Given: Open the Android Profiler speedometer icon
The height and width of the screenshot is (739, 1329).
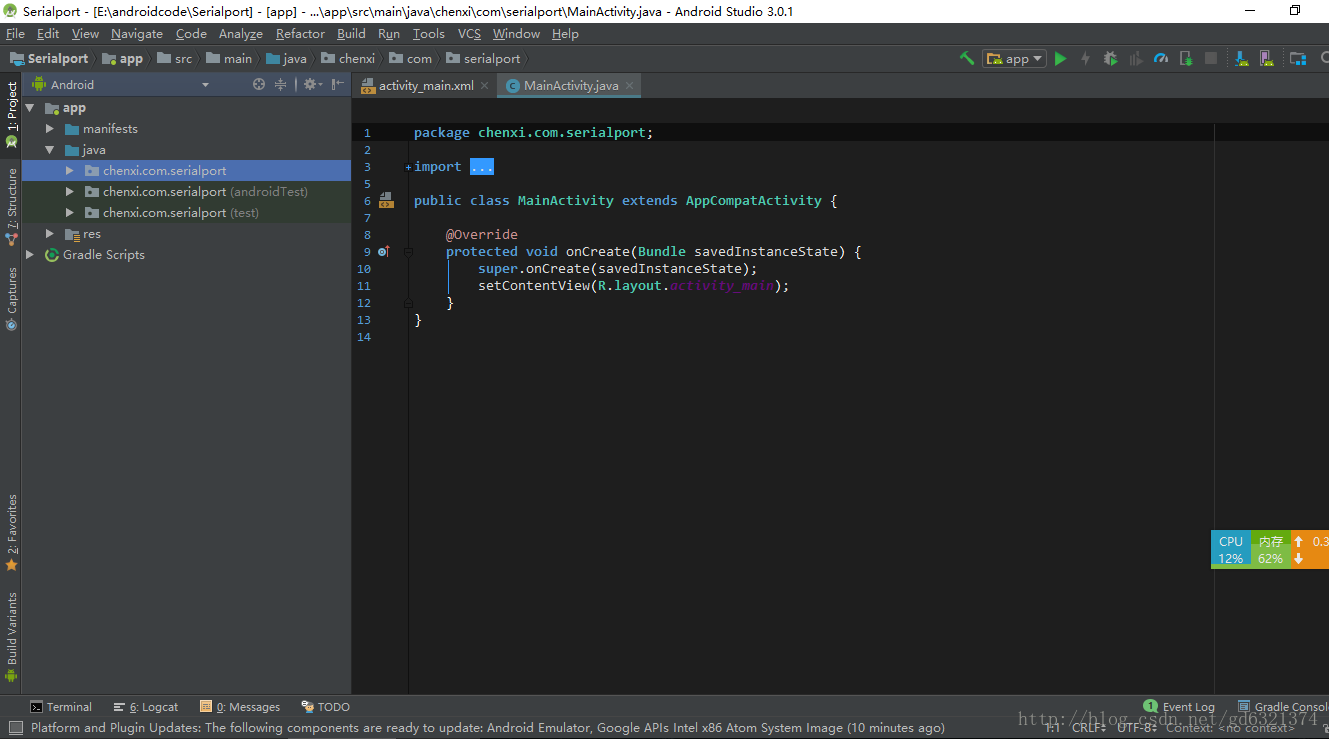Looking at the screenshot, I should click(x=1161, y=58).
